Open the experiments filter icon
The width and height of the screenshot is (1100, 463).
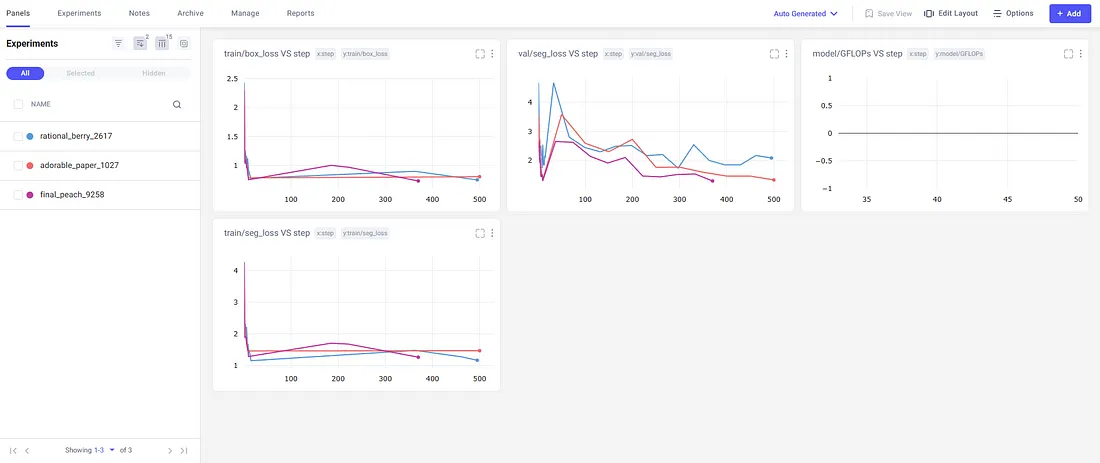tap(119, 43)
